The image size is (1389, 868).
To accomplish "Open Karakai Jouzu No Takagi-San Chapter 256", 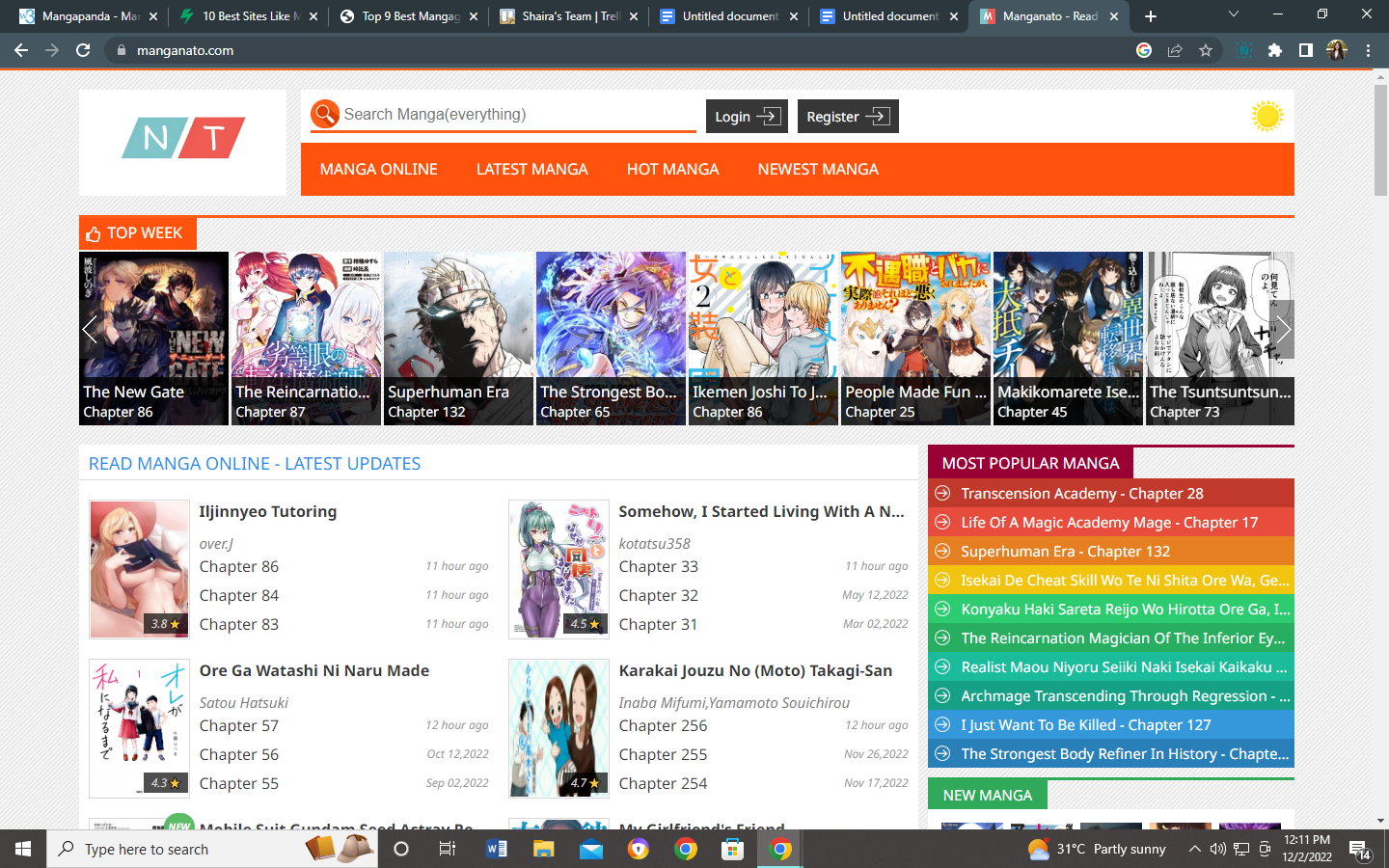I will (x=663, y=725).
